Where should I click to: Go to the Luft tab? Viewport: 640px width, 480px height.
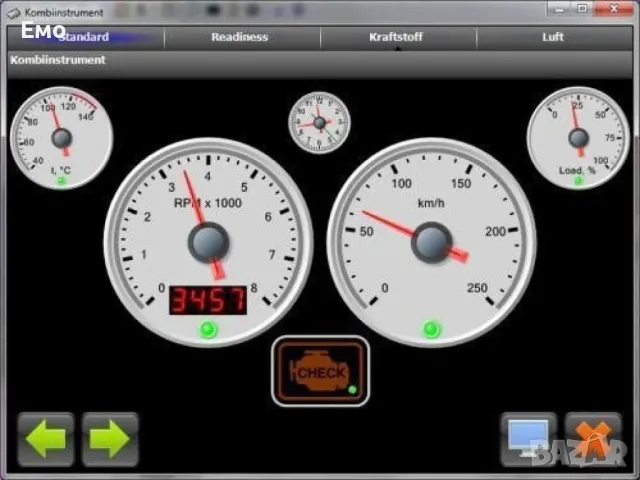(x=553, y=37)
